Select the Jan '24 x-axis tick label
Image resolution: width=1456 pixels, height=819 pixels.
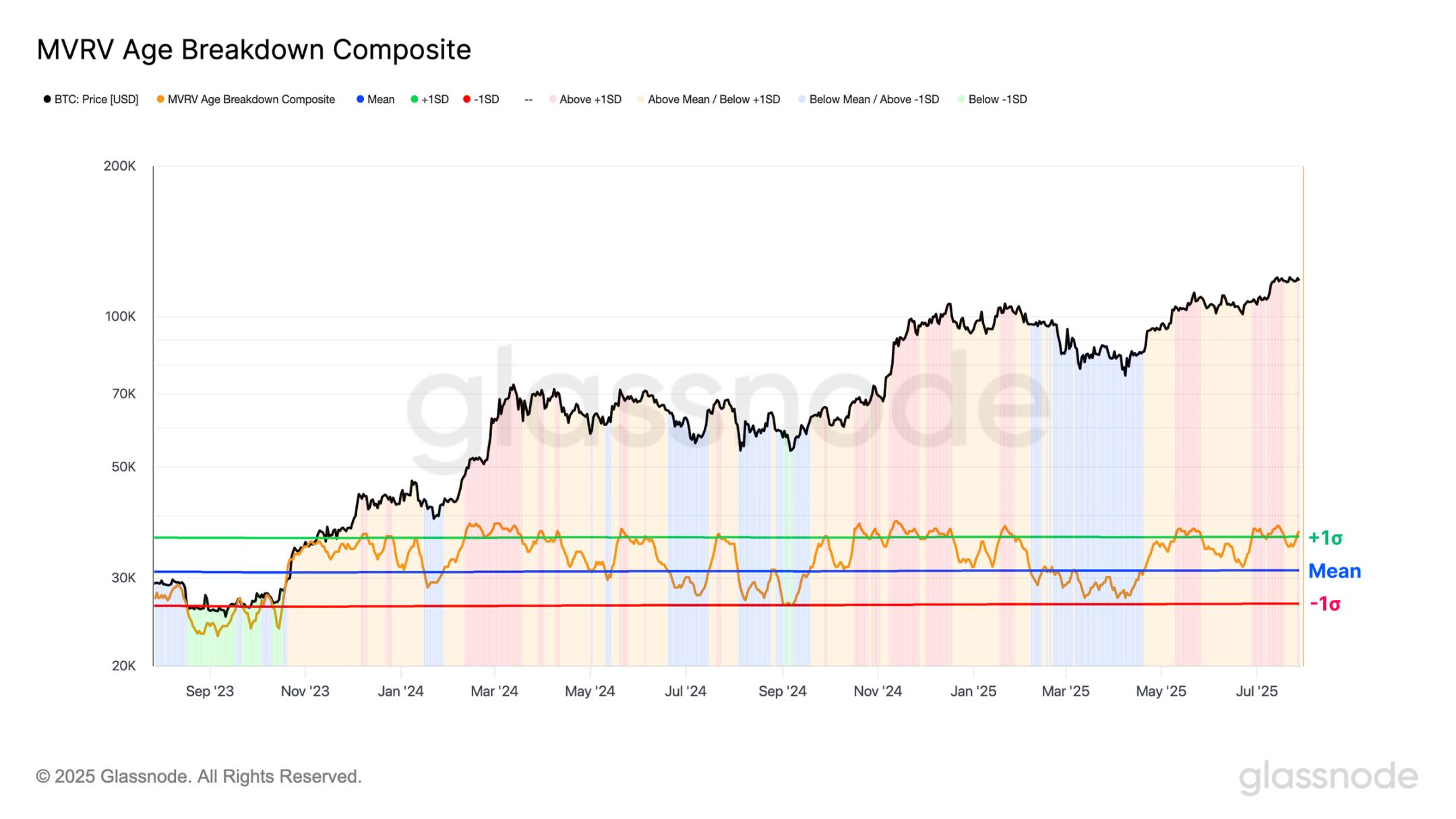point(400,692)
